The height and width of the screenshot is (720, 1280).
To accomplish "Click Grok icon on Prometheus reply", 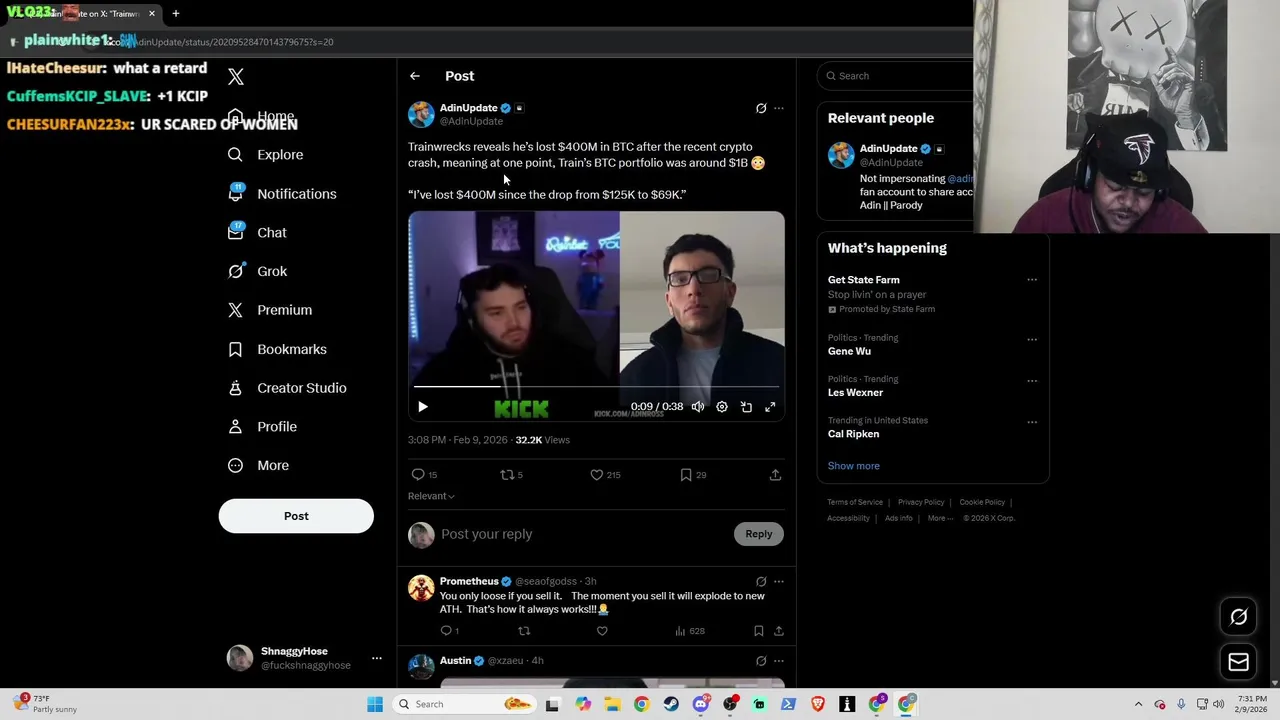I will (761, 581).
